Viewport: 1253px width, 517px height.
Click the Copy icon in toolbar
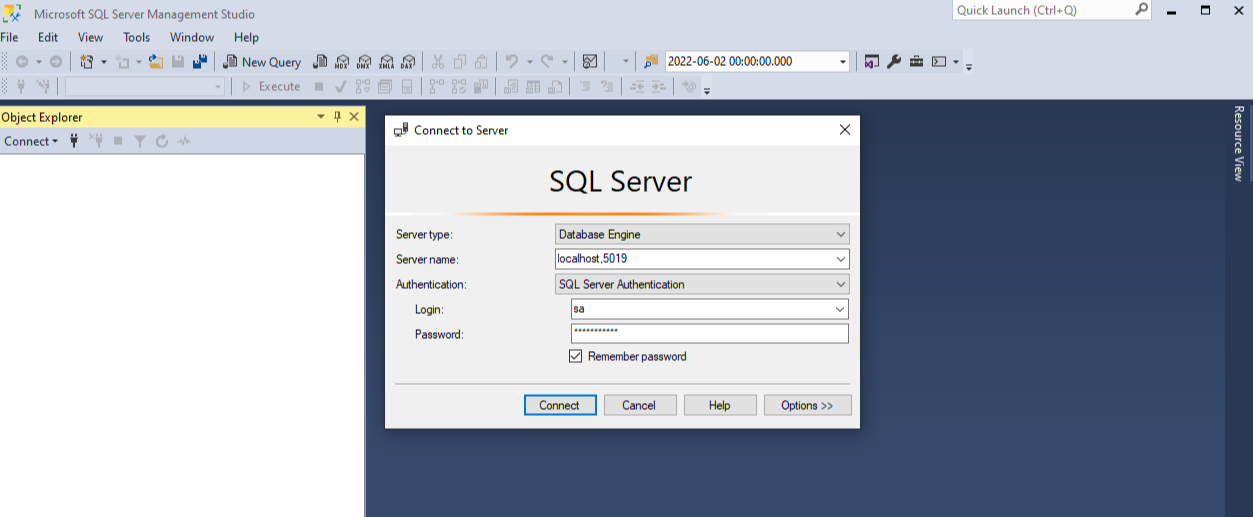pyautogui.click(x=459, y=62)
